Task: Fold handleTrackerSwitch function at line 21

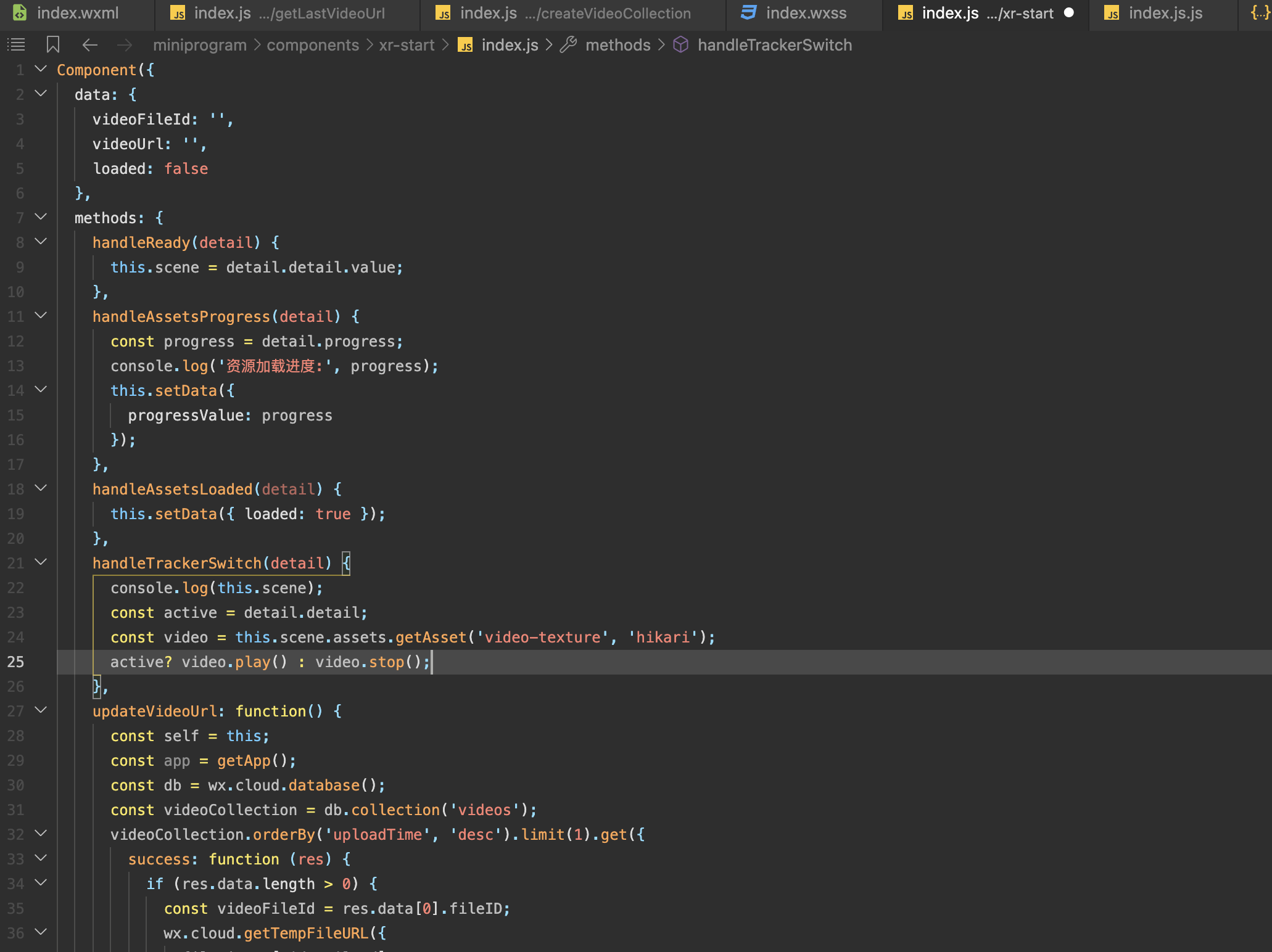Action: [x=41, y=562]
